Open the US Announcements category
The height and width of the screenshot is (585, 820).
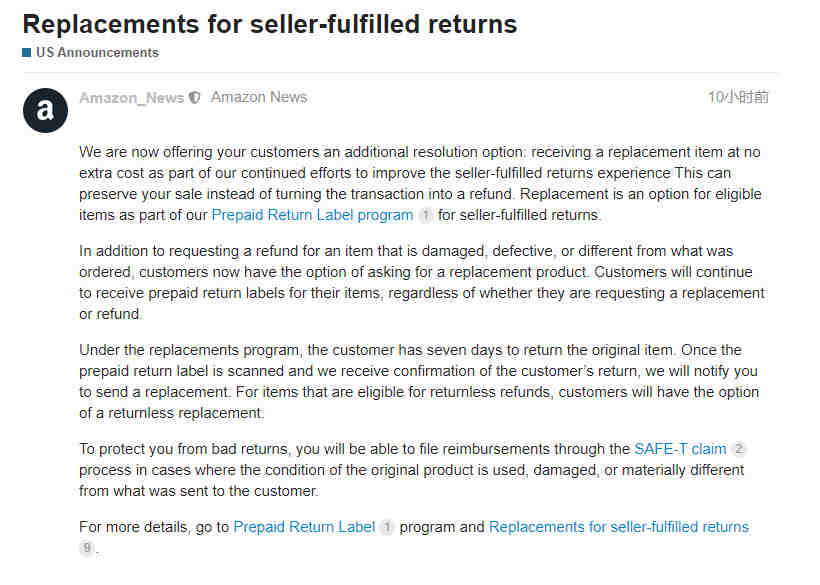point(97,53)
